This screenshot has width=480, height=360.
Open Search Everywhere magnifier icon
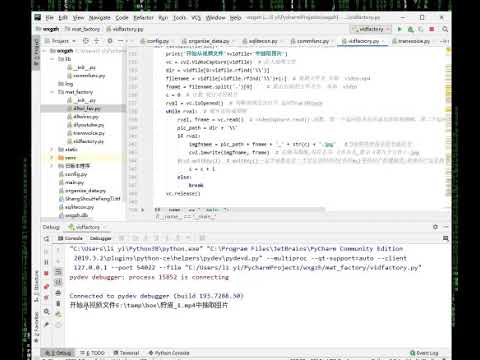pyautogui.click(x=445, y=29)
